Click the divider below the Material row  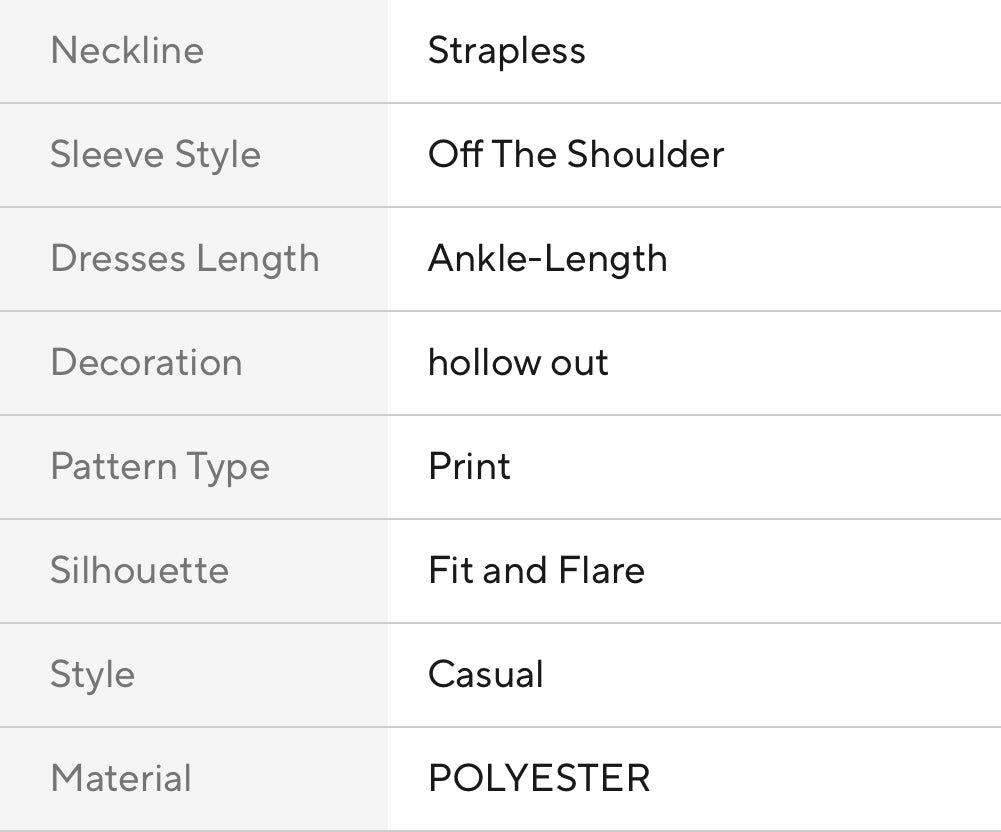point(500,829)
